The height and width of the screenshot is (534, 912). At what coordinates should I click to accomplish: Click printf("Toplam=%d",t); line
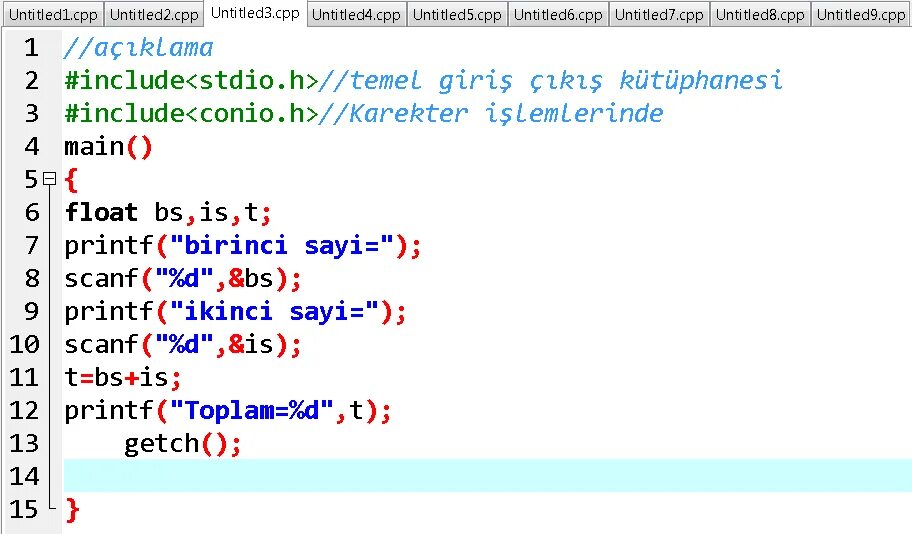point(228,411)
